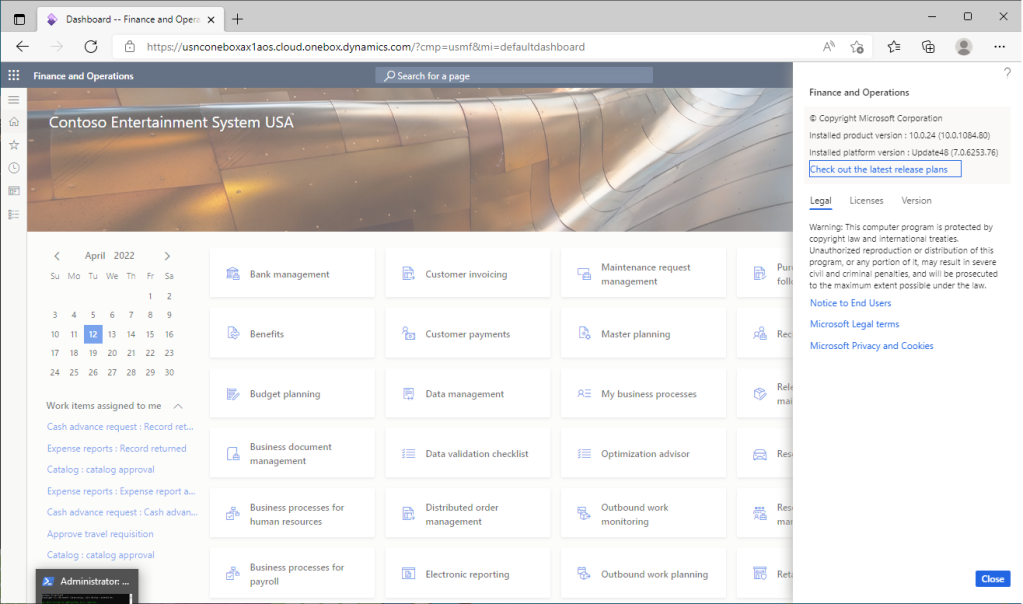Open the Business document management tile
This screenshot has width=1023, height=604.
point(292,454)
